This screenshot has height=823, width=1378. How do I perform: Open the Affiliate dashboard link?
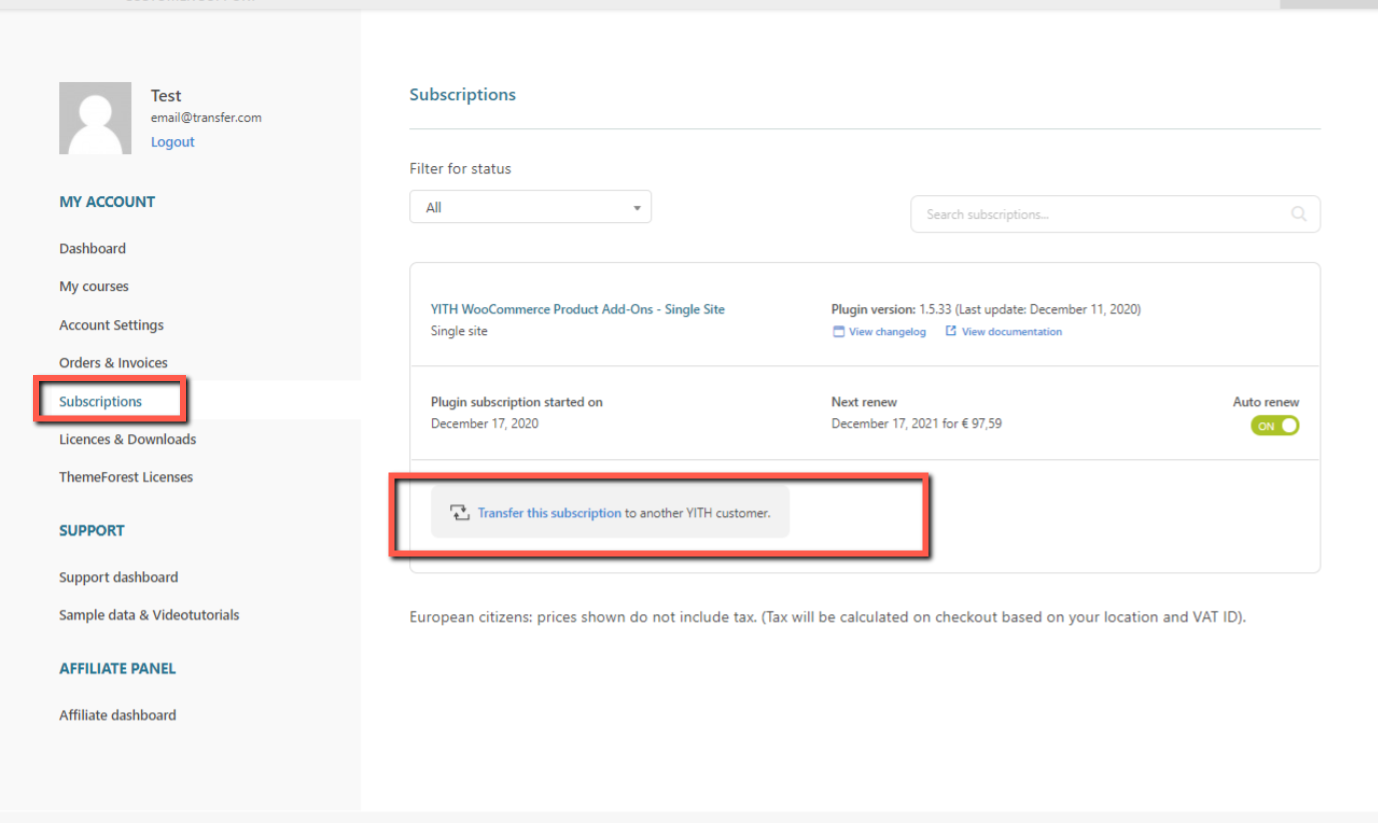click(x=117, y=715)
